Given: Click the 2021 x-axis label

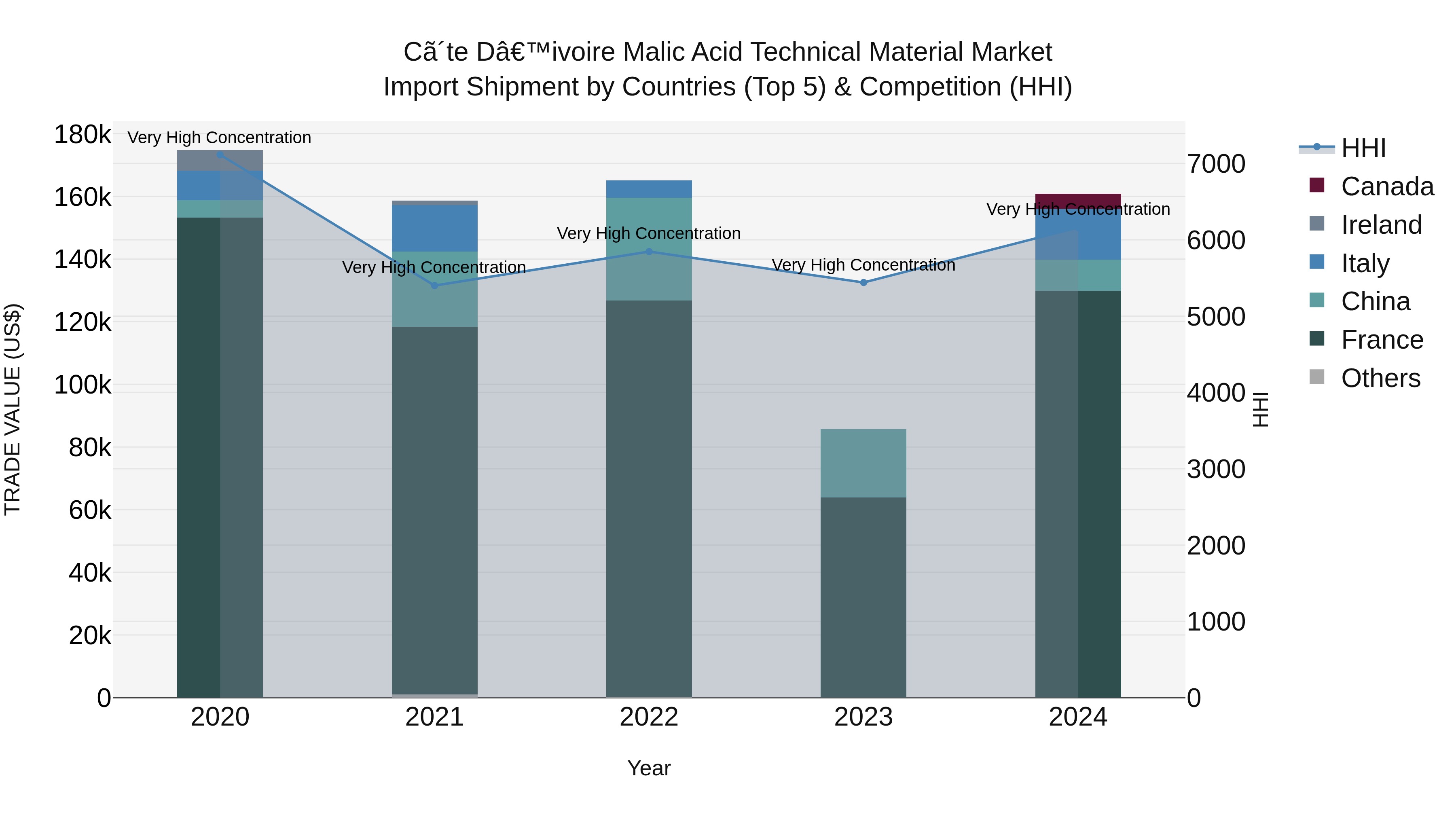Looking at the screenshot, I should [x=435, y=717].
